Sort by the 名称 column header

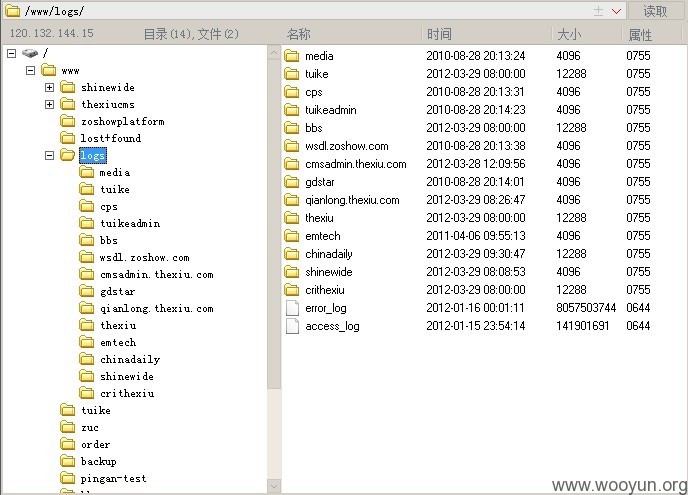click(x=298, y=34)
